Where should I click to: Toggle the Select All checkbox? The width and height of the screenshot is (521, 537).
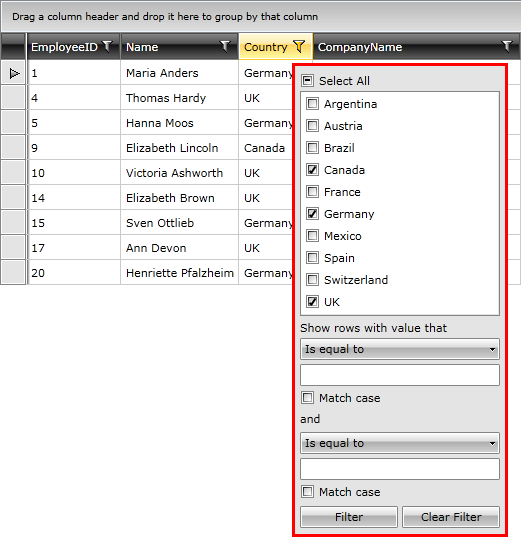(x=307, y=81)
